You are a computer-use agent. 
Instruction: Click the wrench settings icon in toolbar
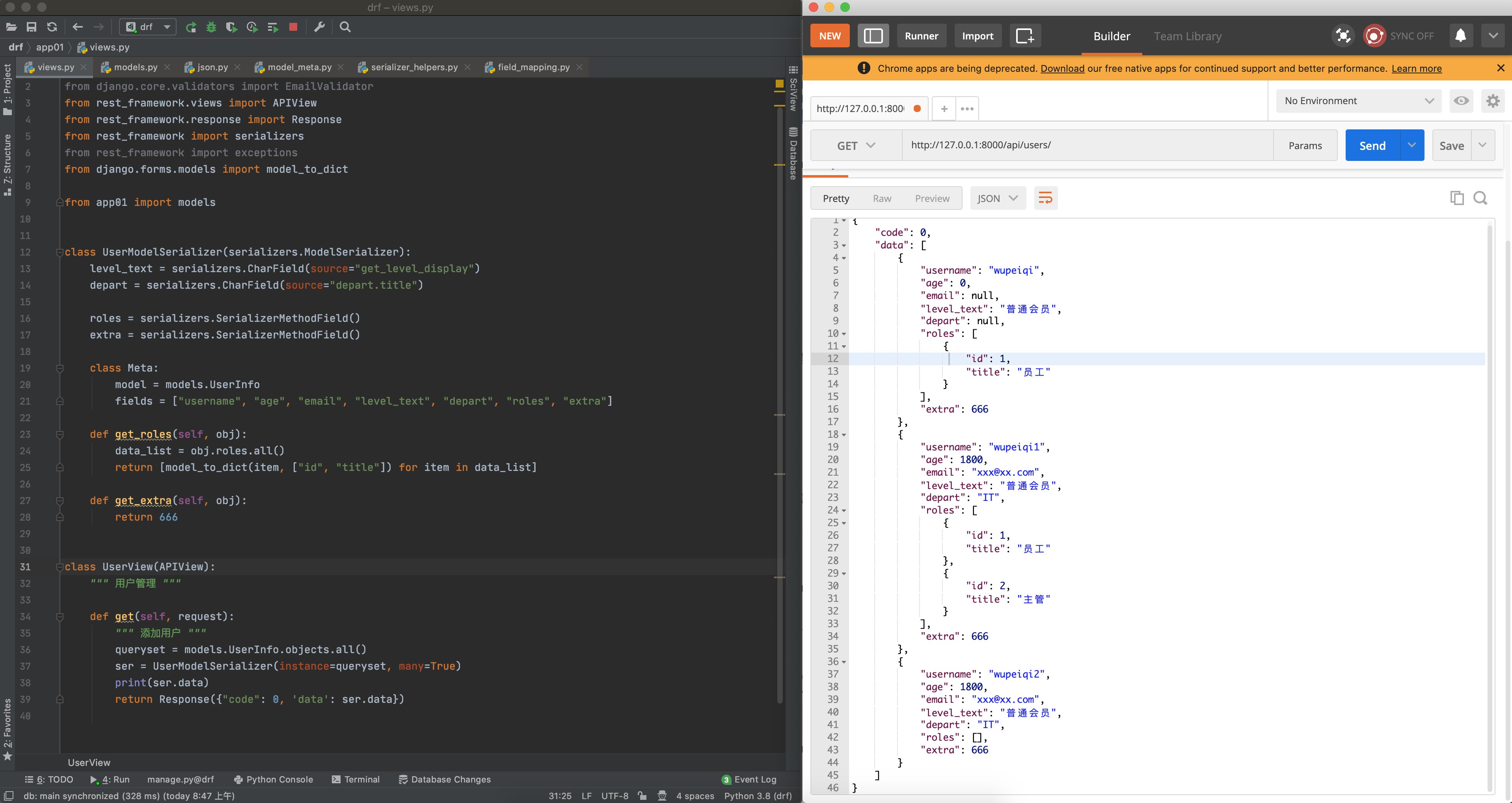pos(319,27)
